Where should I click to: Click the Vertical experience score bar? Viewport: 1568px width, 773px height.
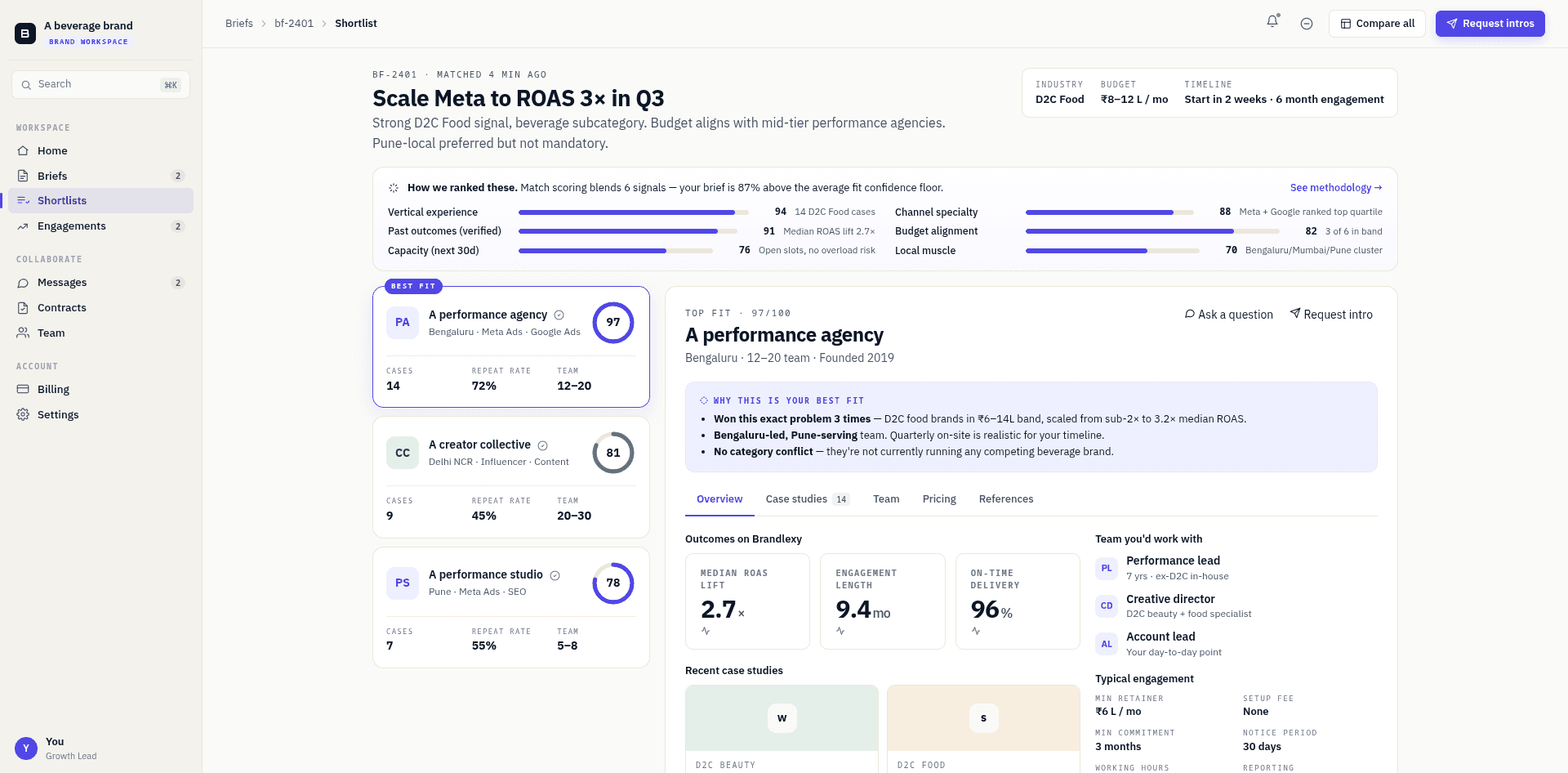[634, 212]
